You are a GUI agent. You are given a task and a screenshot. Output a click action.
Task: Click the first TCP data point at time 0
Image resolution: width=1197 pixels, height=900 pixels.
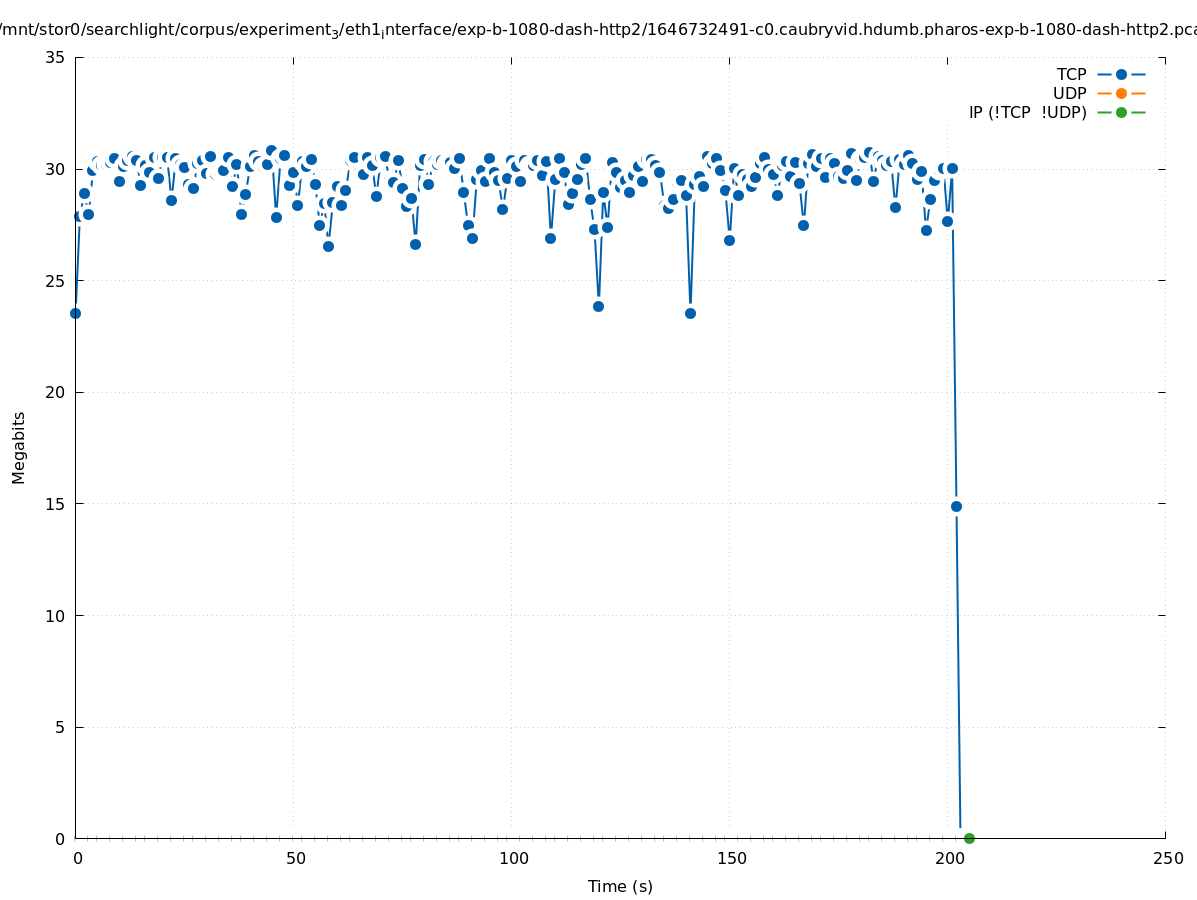tap(75, 313)
